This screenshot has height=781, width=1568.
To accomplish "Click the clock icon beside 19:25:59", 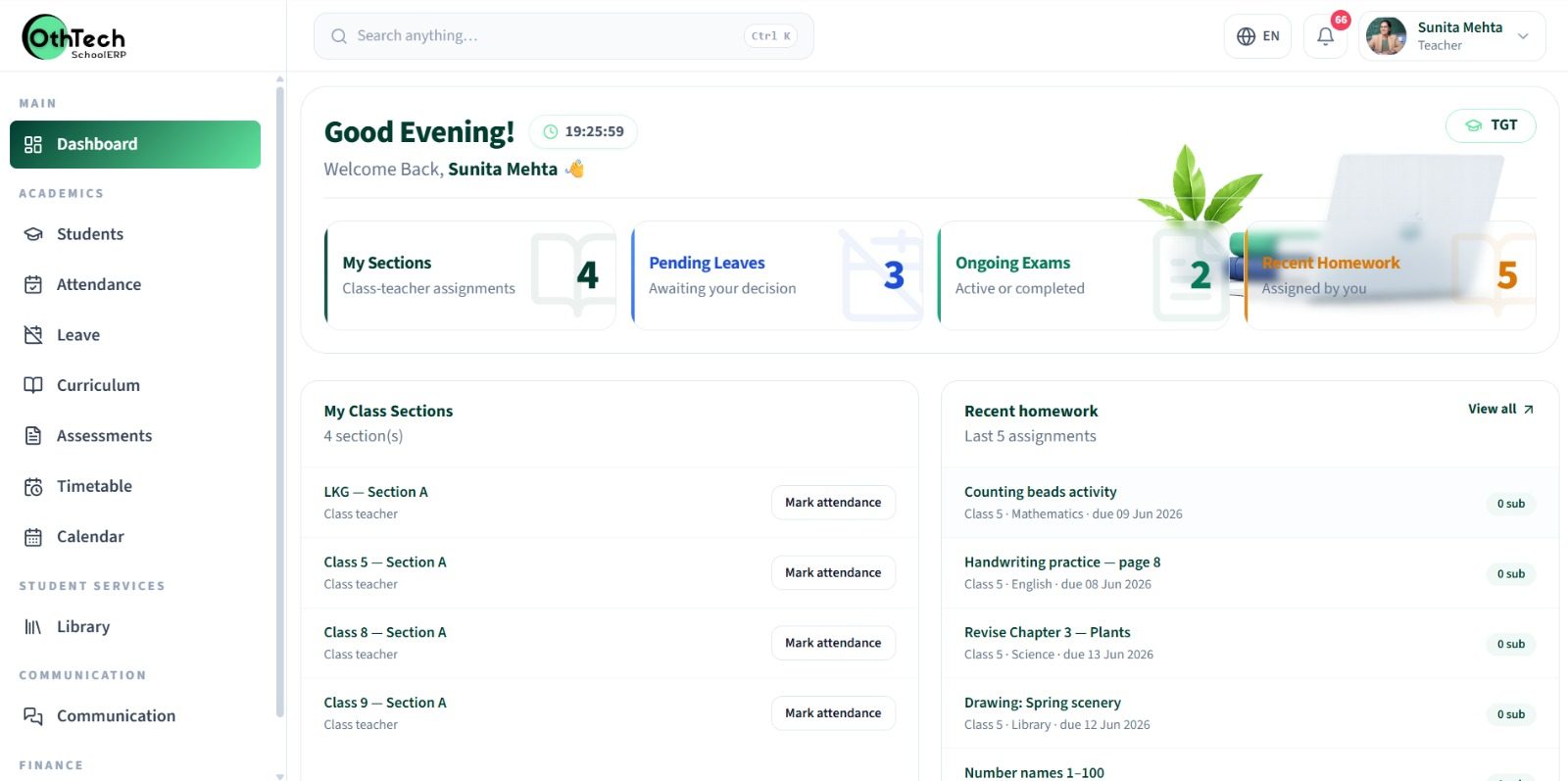I will [x=551, y=132].
